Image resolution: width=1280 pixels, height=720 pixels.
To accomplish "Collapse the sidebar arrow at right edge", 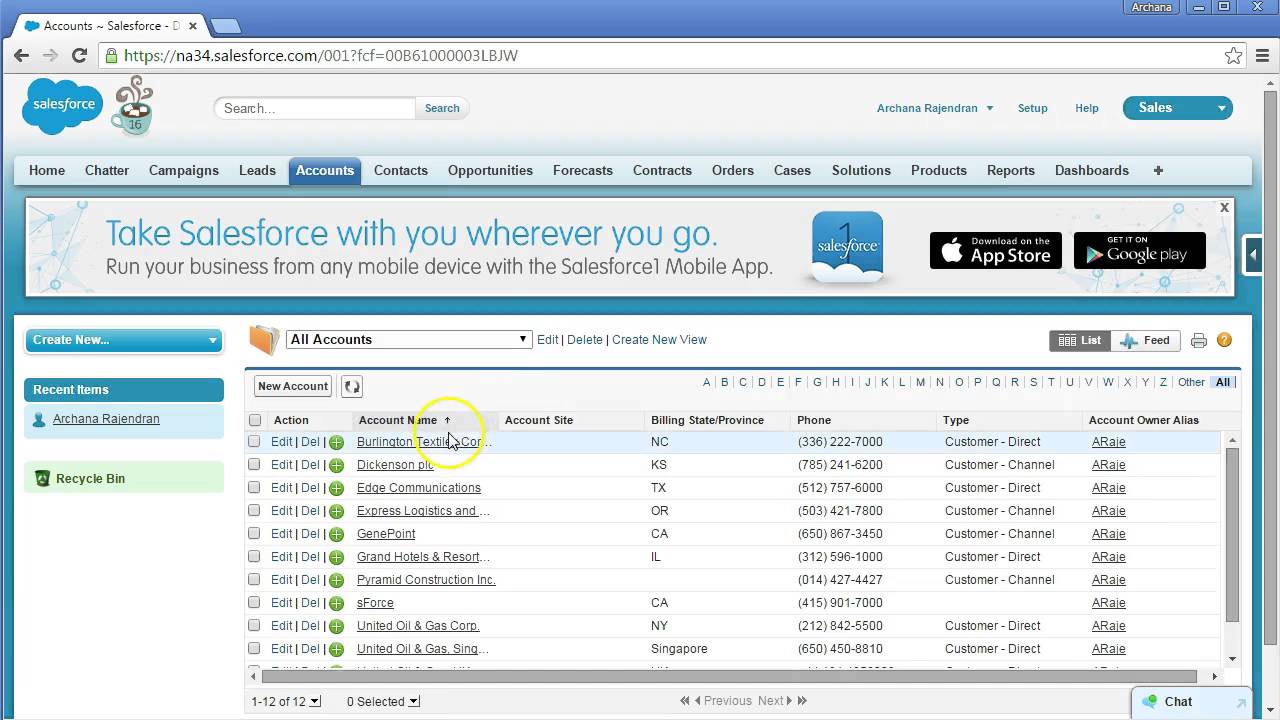I will click(1254, 255).
